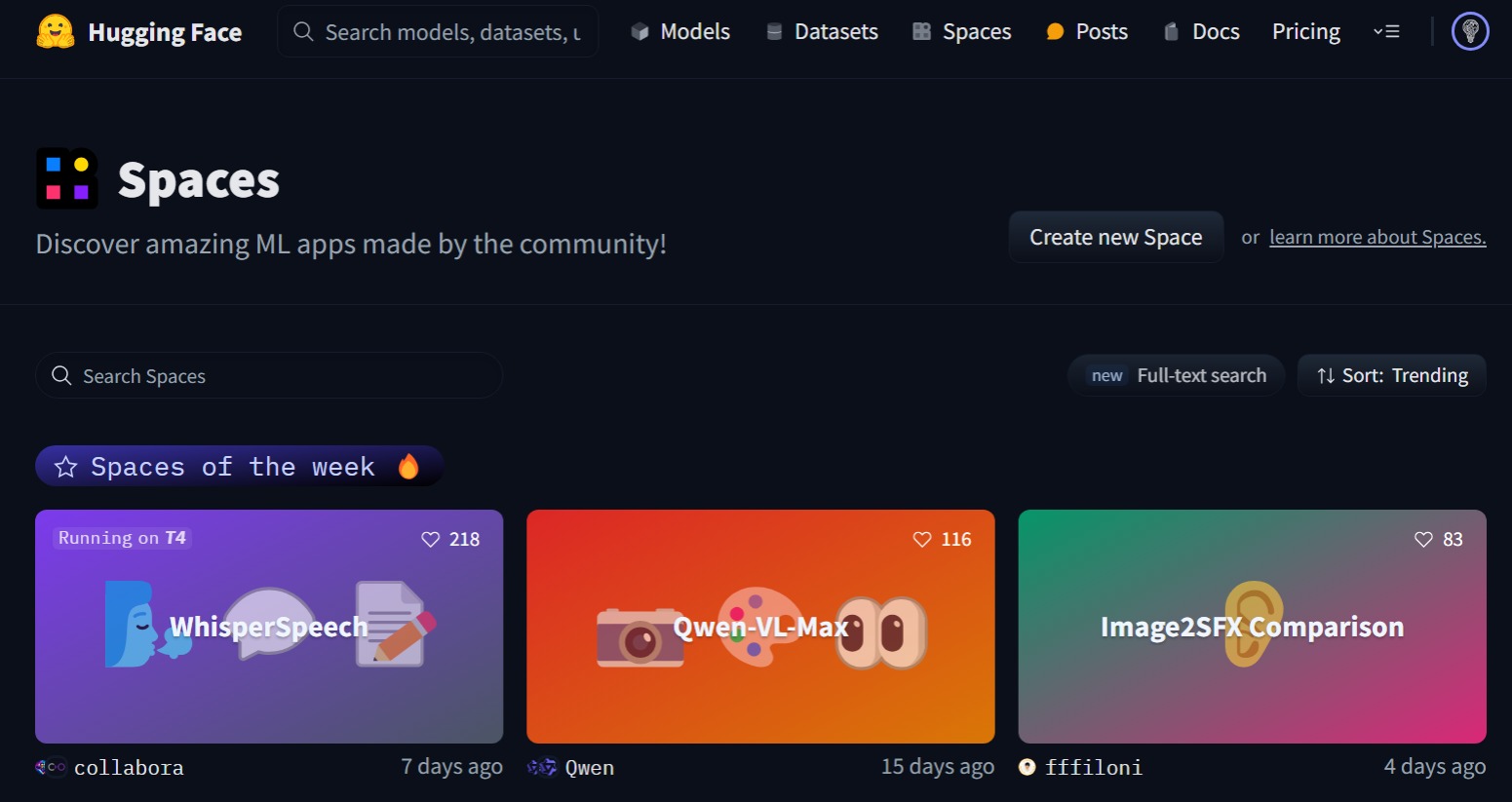Open Qwen author profile link
Screen dimensions: 1512x802
(590, 768)
